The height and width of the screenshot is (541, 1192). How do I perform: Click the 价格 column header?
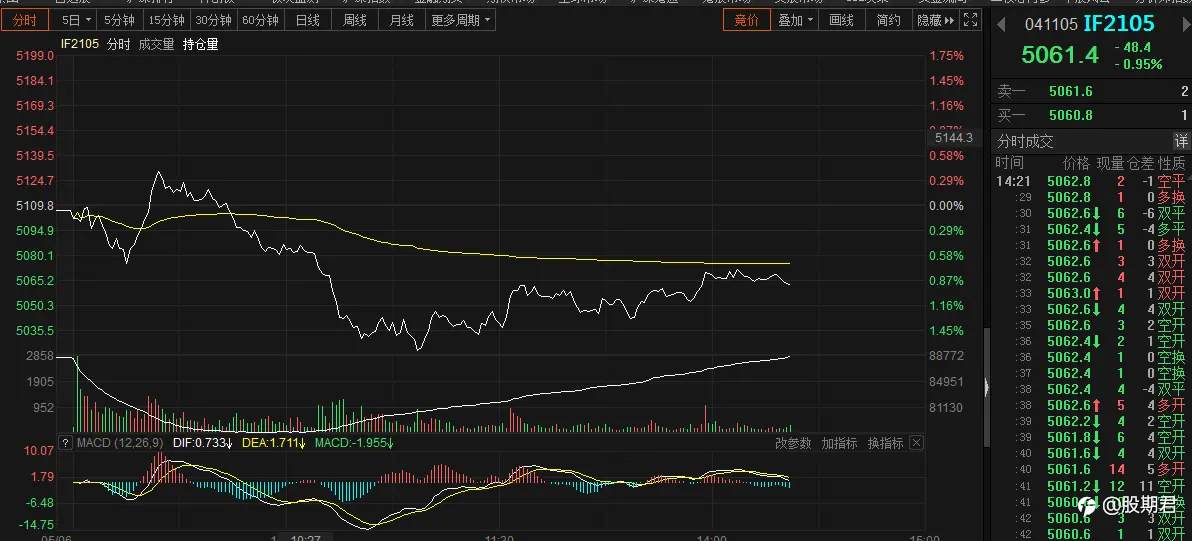pyautogui.click(x=1076, y=163)
